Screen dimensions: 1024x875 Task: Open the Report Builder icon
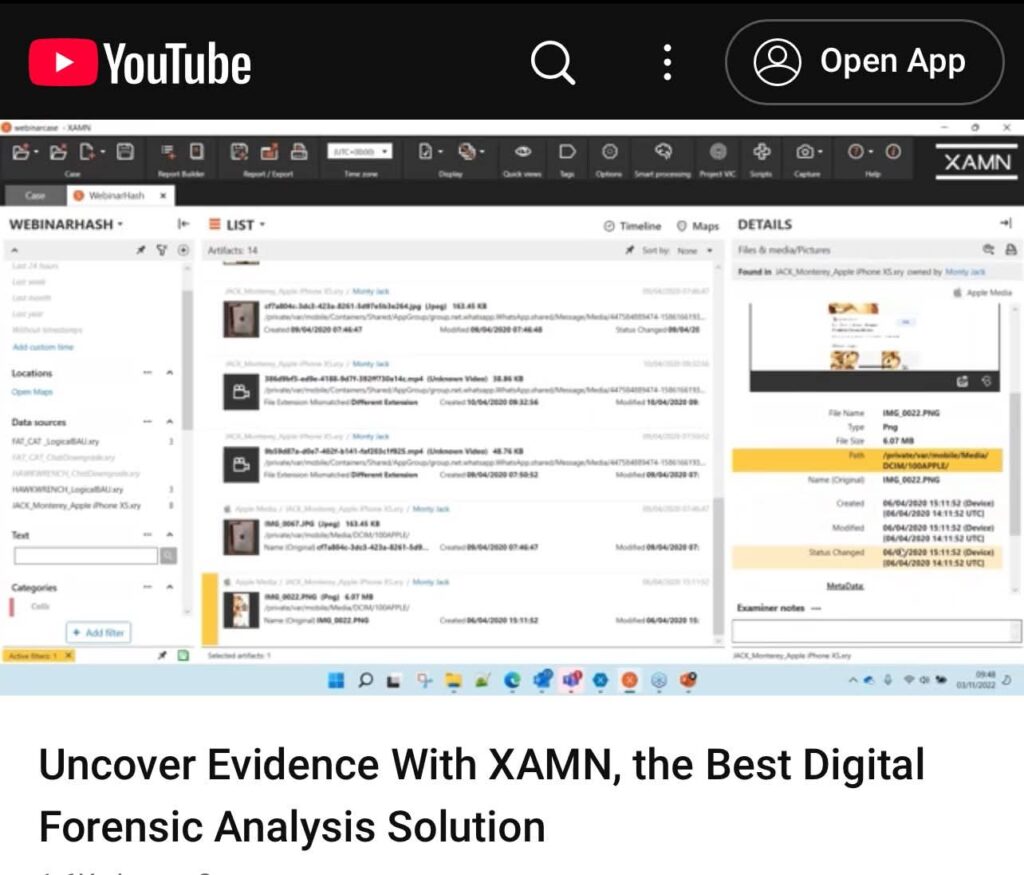tap(169, 152)
